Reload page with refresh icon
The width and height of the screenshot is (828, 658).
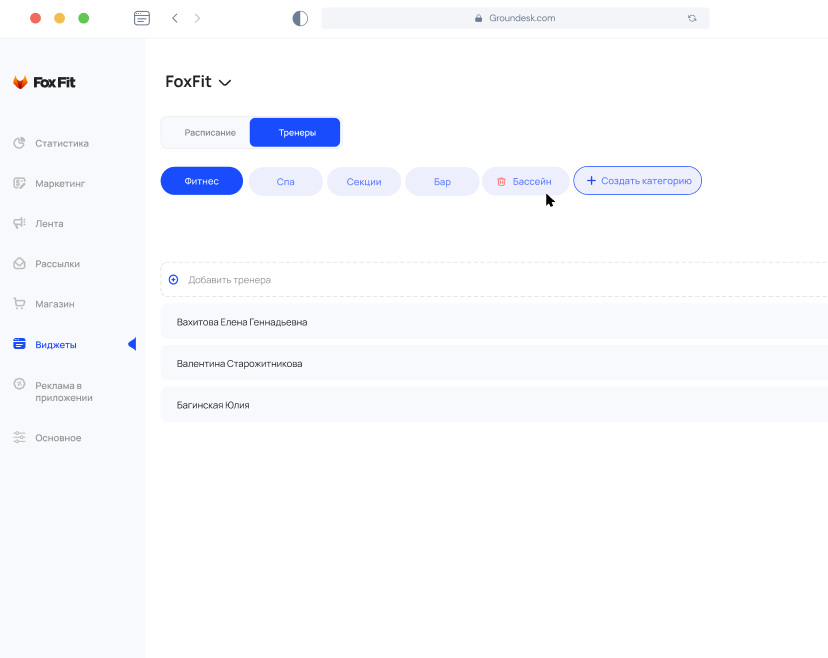[692, 18]
